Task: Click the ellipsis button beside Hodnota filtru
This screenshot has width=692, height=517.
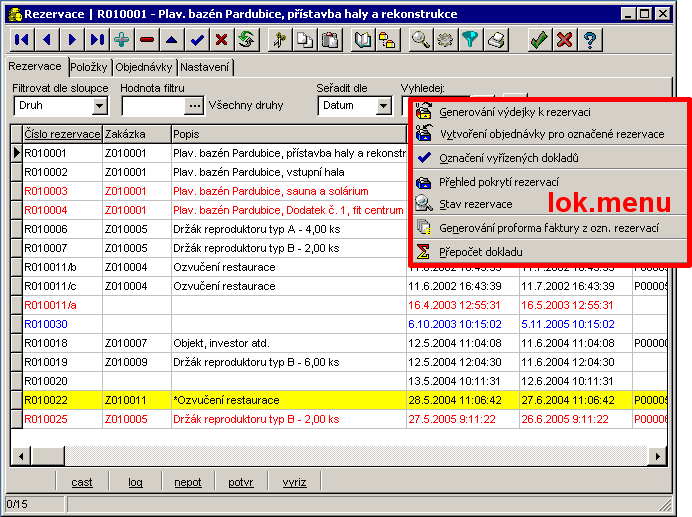Action: [x=194, y=106]
